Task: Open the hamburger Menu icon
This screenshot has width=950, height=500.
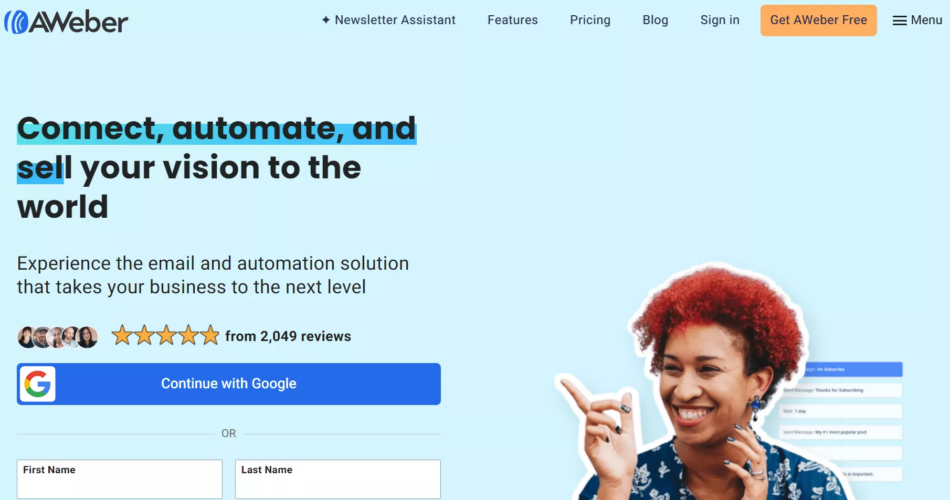Action: [899, 21]
